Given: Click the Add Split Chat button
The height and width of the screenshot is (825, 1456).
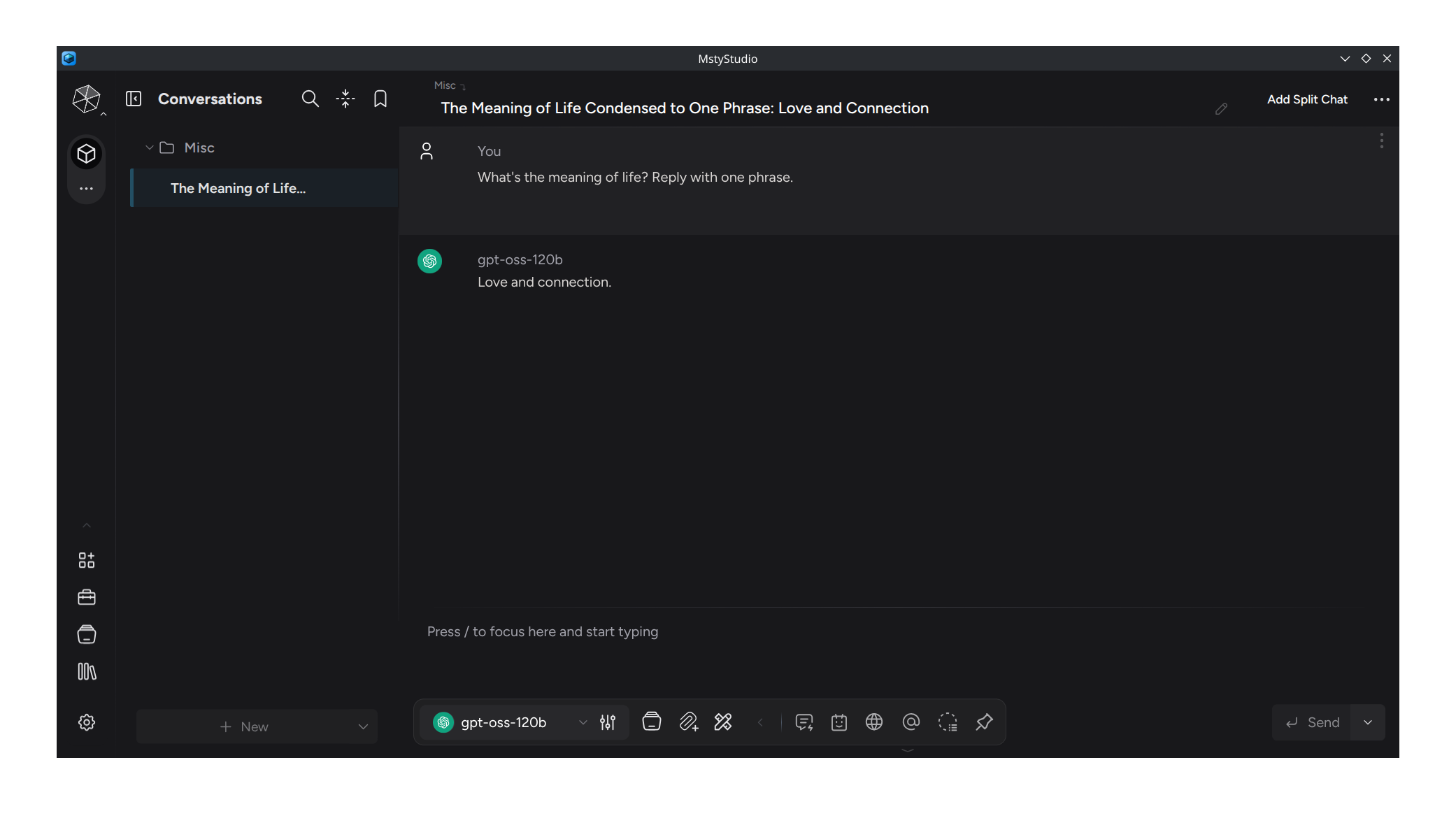Looking at the screenshot, I should pos(1306,99).
